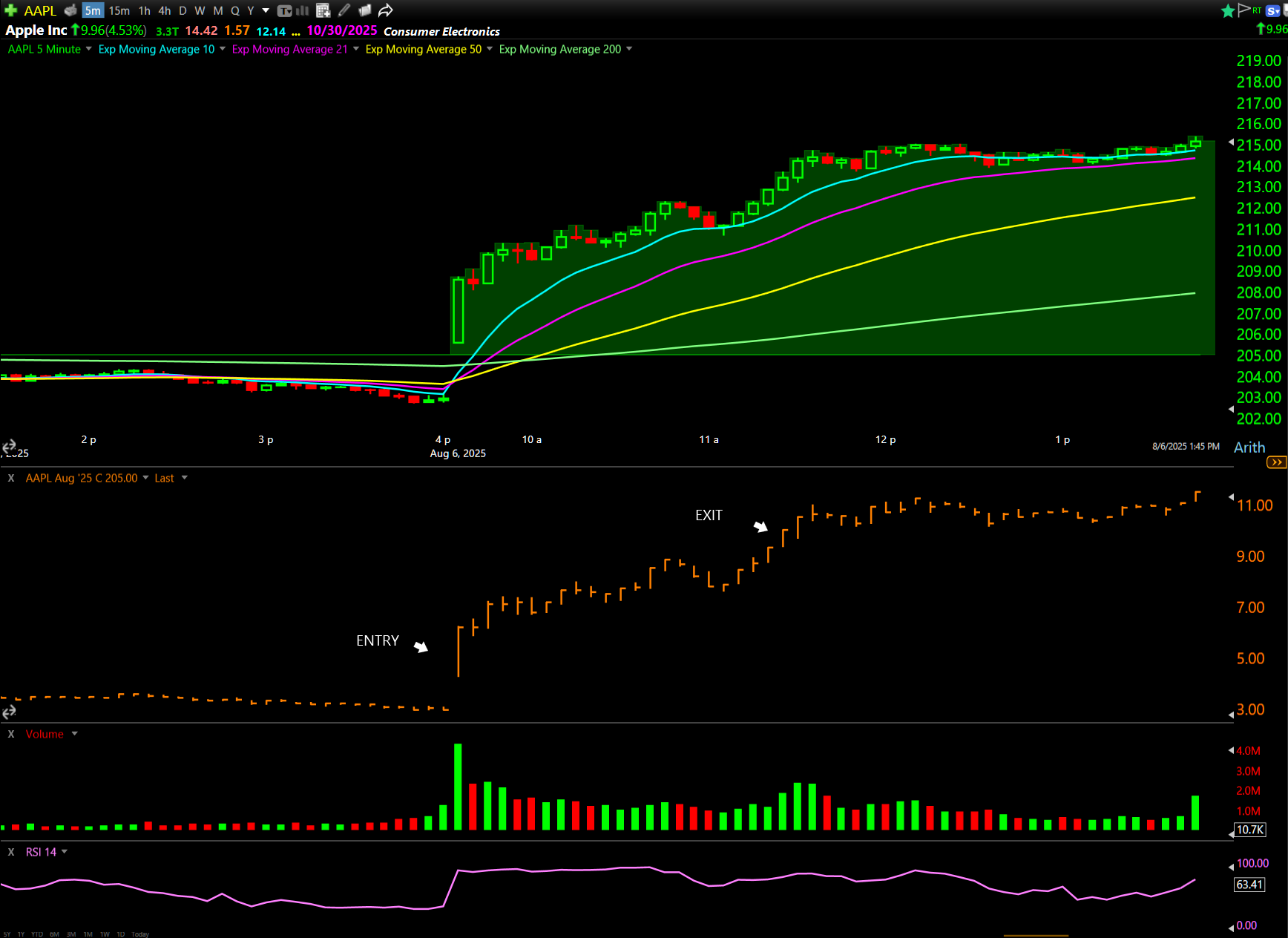Click the bar chart style icon

click(x=303, y=10)
